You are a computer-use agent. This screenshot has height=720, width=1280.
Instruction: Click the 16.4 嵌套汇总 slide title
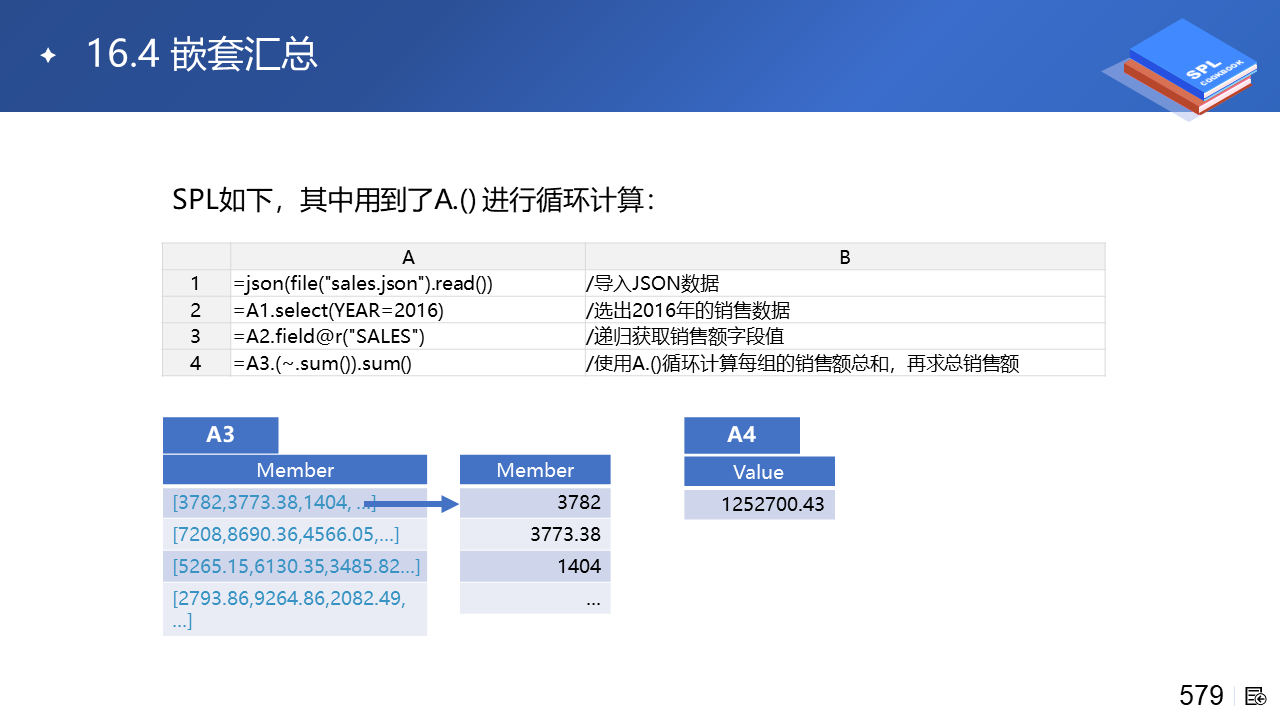[201, 54]
